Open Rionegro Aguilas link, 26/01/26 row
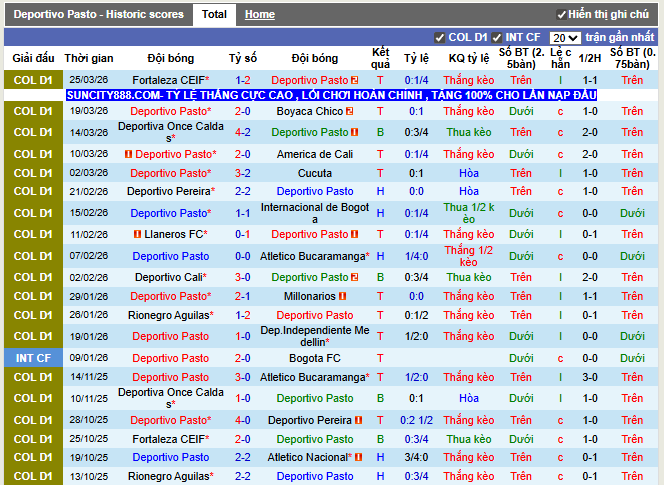 click(171, 315)
